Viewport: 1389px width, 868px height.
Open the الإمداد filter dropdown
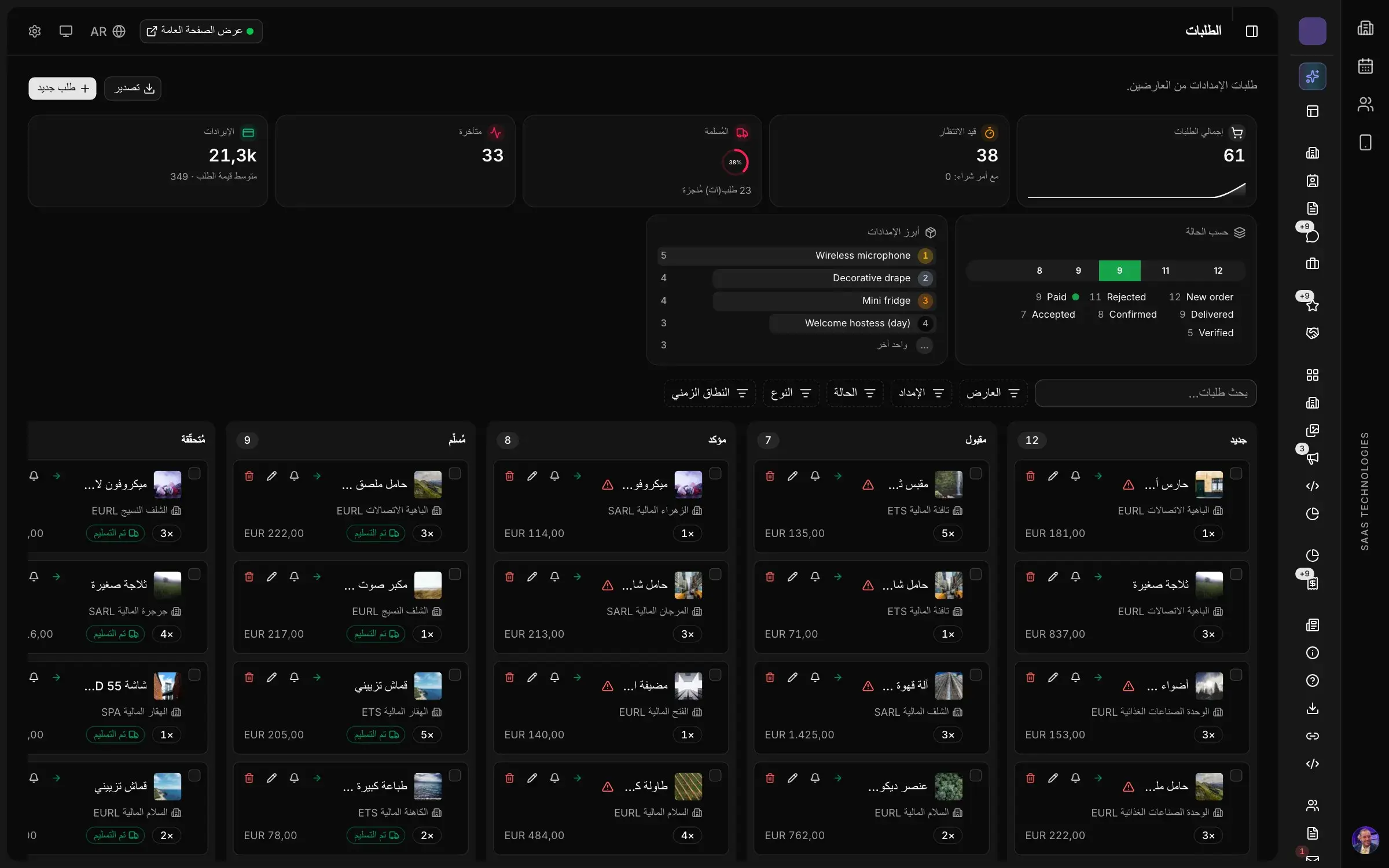[921, 393]
